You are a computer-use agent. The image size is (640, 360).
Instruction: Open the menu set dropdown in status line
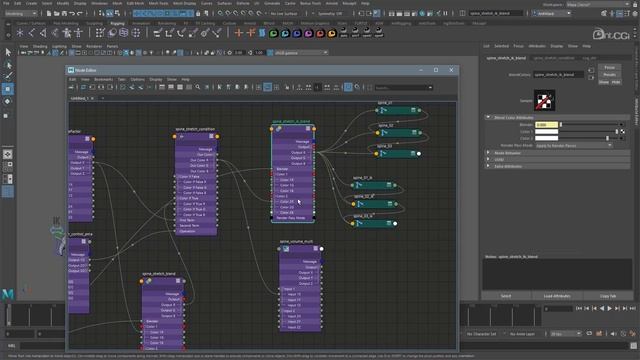pos(20,13)
